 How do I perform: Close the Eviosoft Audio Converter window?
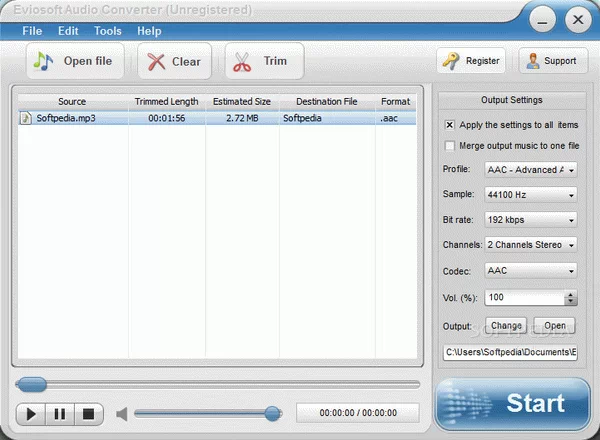[x=578, y=20]
